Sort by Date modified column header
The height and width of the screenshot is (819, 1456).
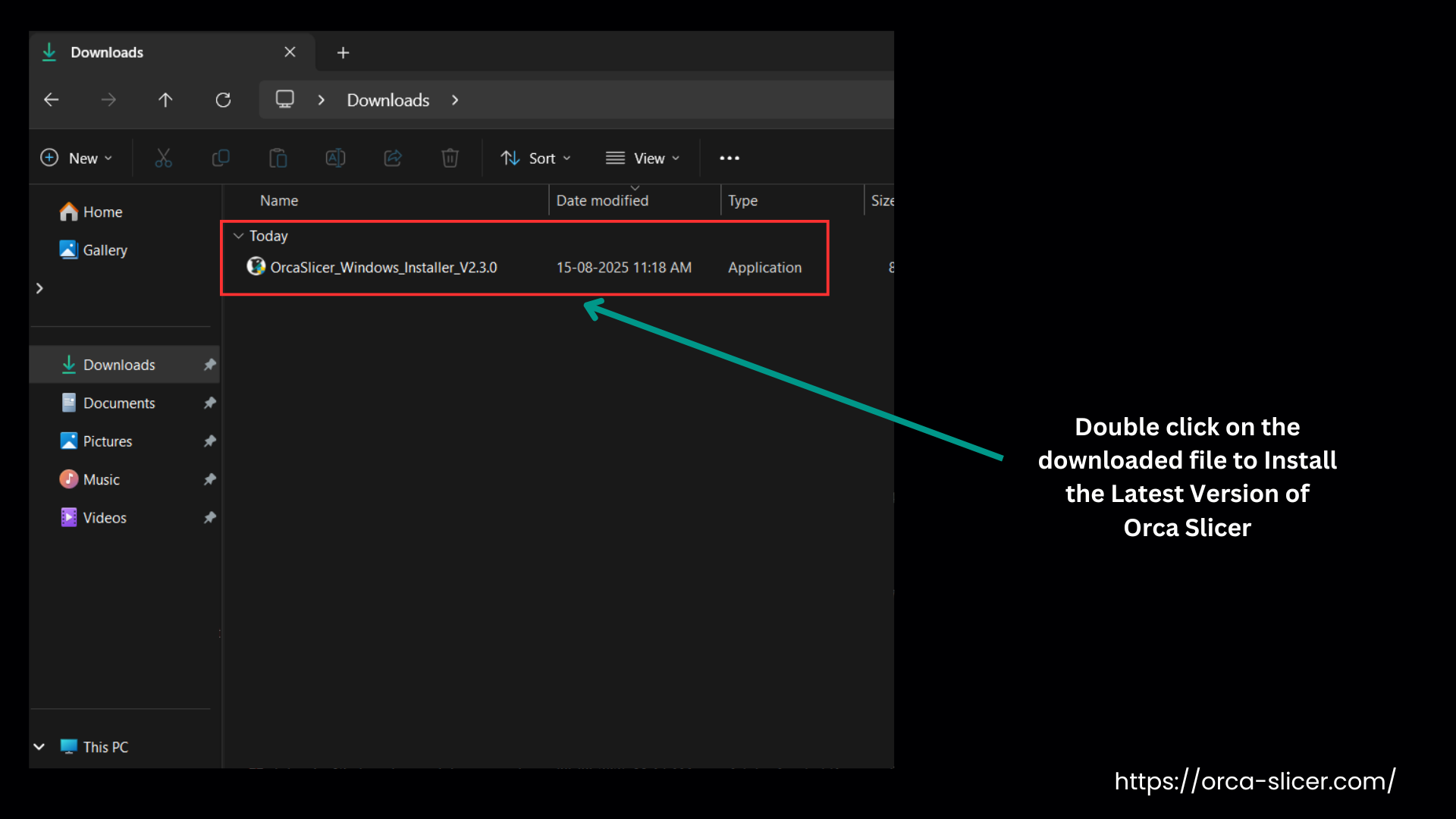(x=602, y=200)
